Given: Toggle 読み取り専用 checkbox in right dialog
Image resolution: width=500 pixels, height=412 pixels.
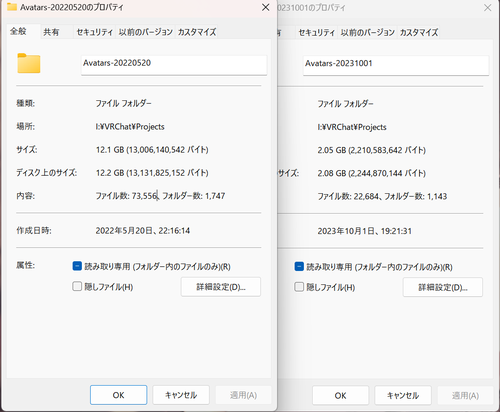Looking at the screenshot, I should click(299, 266).
